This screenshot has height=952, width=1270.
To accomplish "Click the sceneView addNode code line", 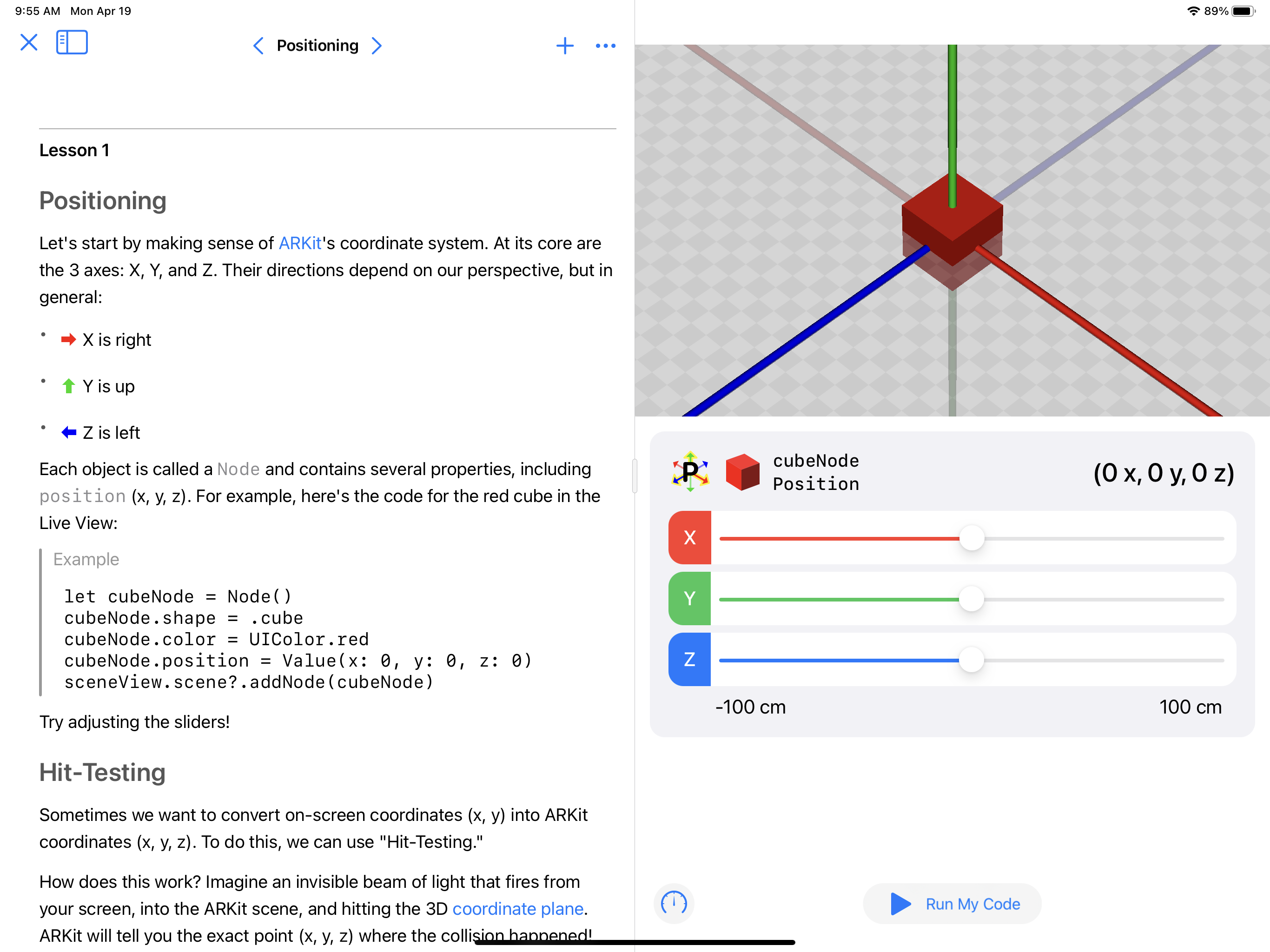I will point(249,682).
